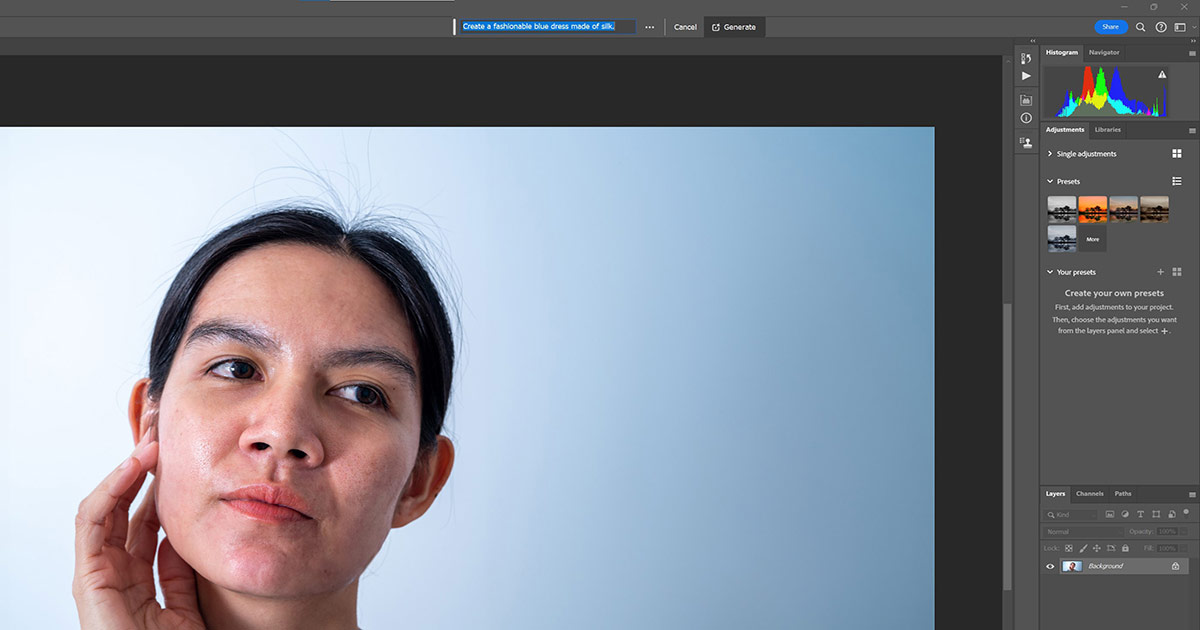
Task: Open the Properties info panel icon
Action: pos(1026,118)
